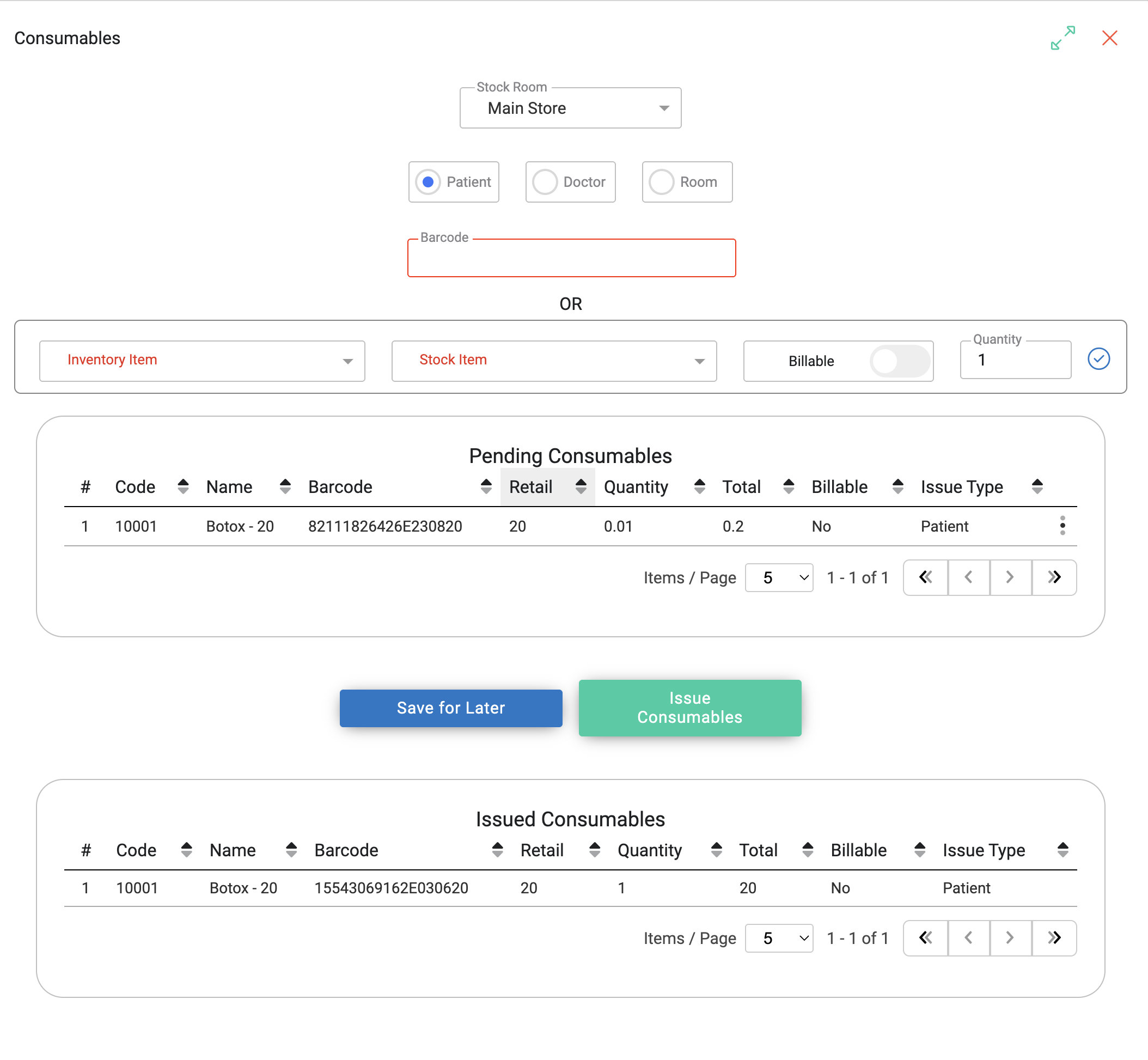Click the Save for Later button
The image size is (1148, 1060).
451,708
